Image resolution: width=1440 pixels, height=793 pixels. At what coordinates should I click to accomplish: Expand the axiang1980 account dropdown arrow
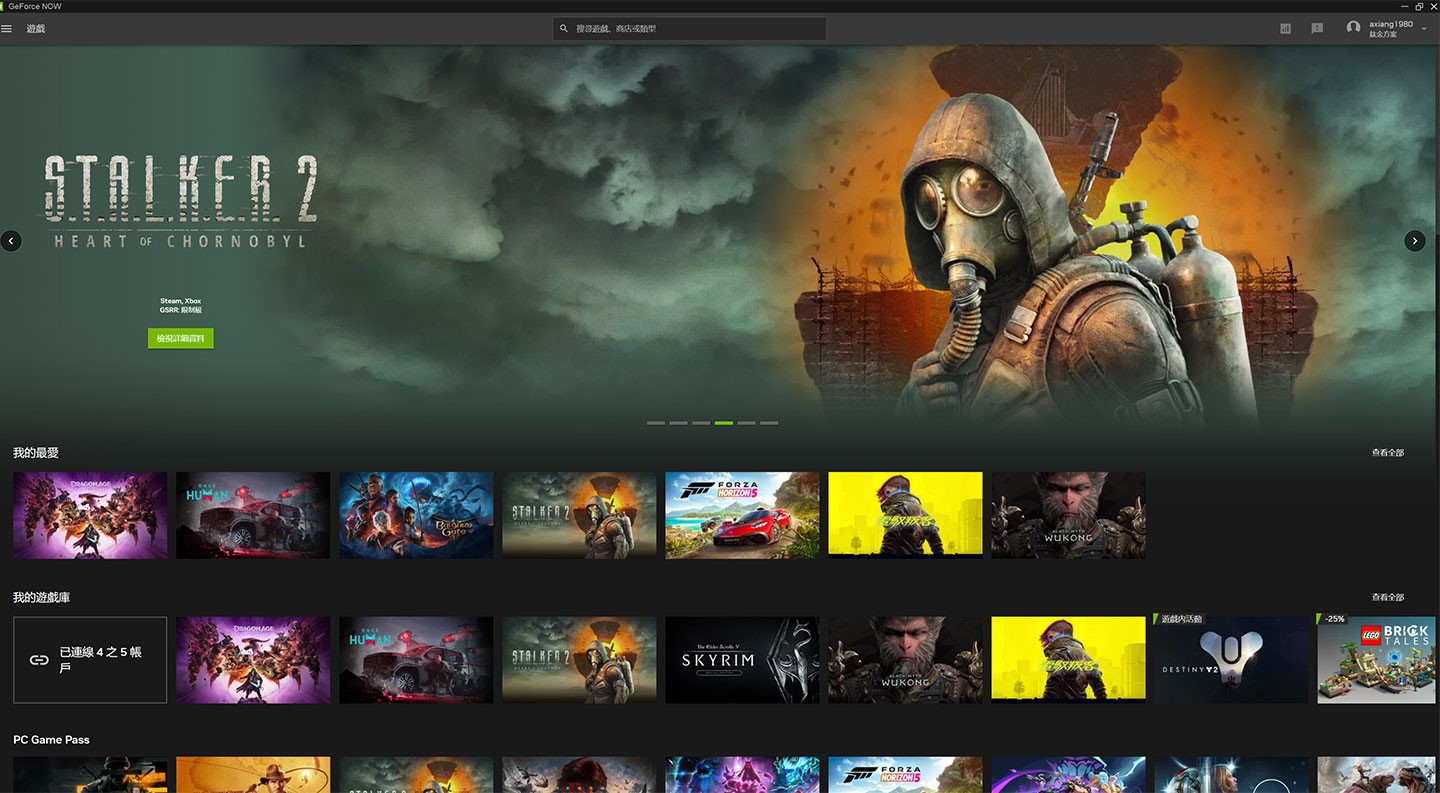[1424, 29]
